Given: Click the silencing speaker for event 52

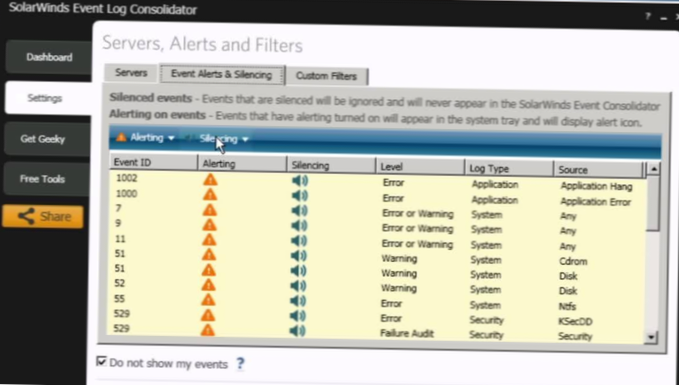Looking at the screenshot, I should click(x=298, y=286).
